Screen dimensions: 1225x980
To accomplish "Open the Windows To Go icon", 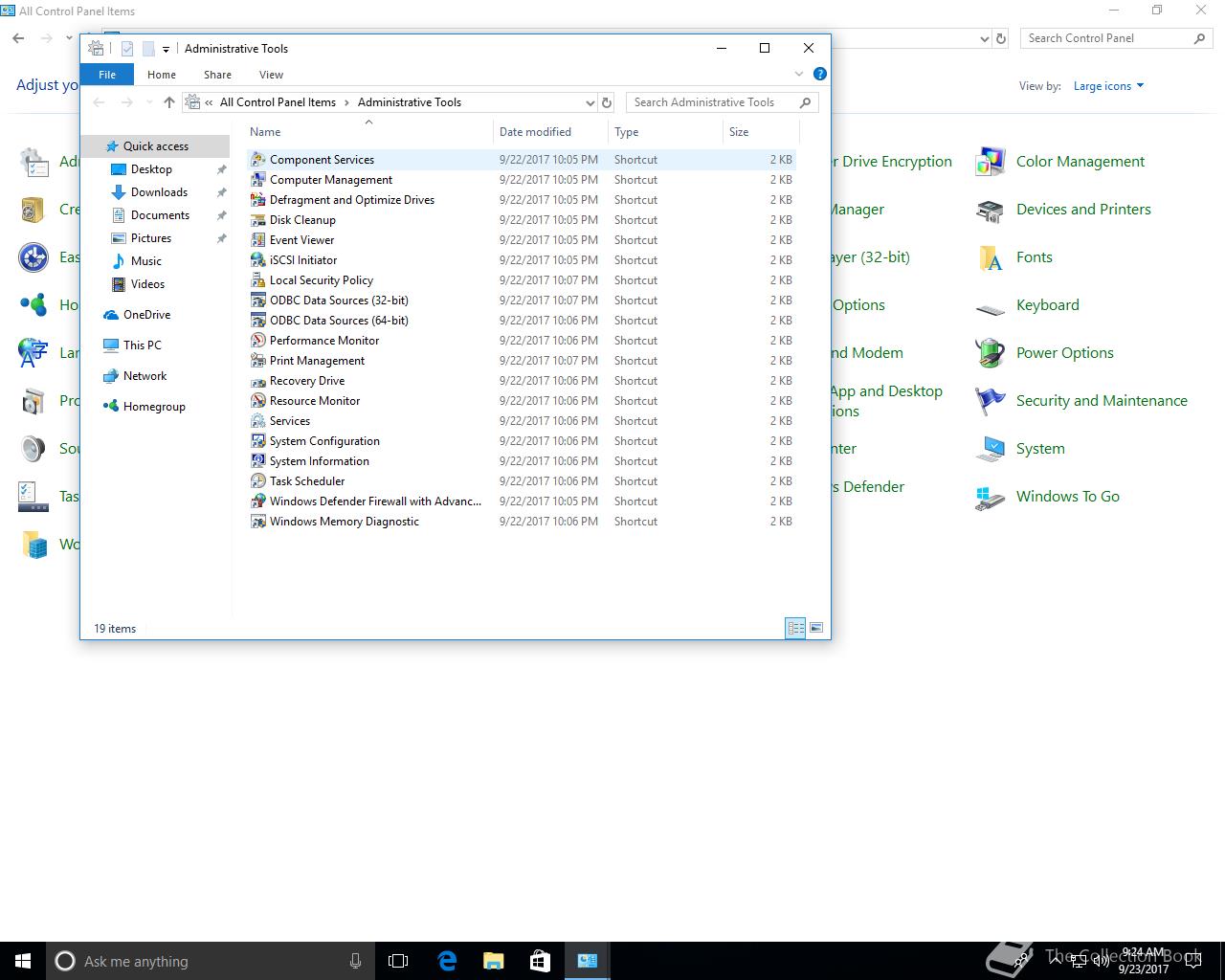I will coord(991,497).
